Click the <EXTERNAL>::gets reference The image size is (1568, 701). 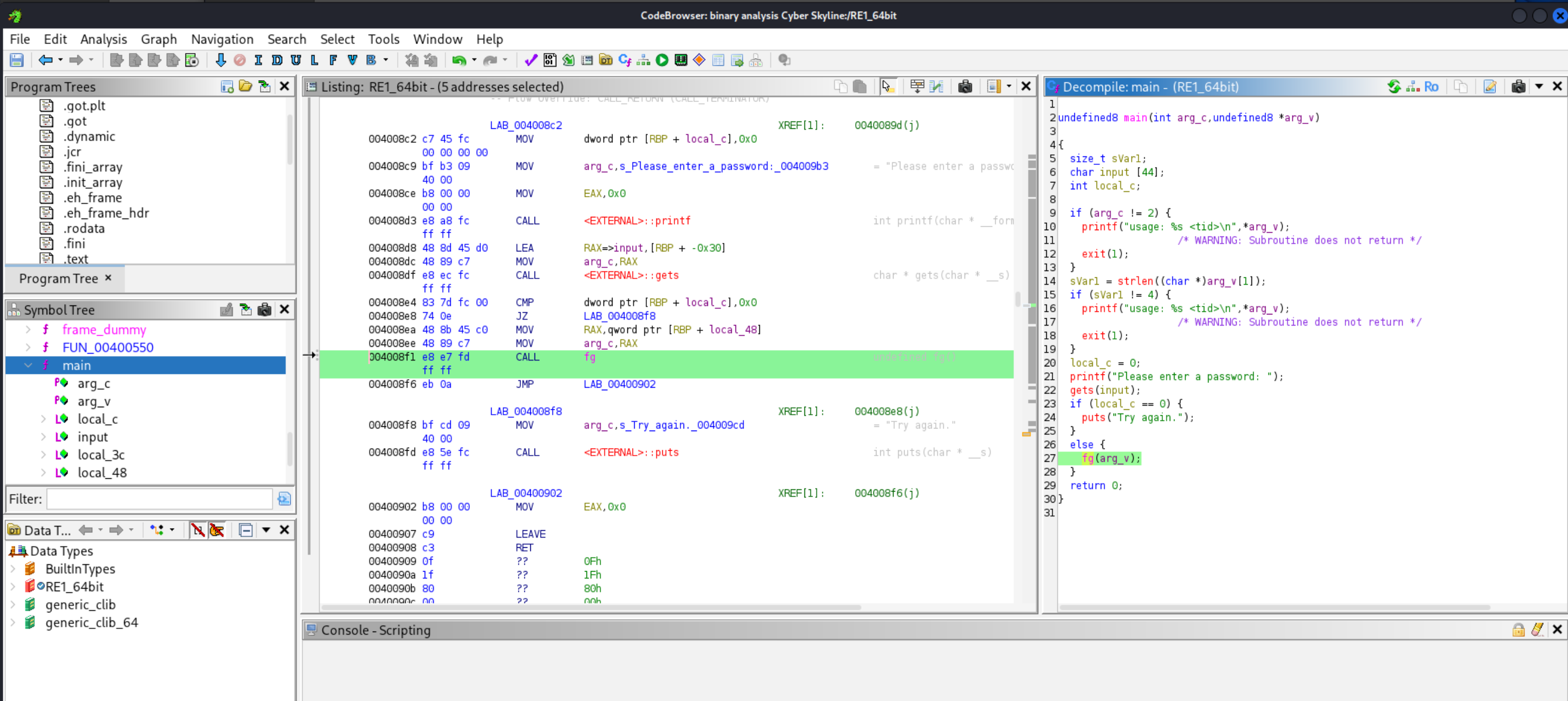[631, 275]
